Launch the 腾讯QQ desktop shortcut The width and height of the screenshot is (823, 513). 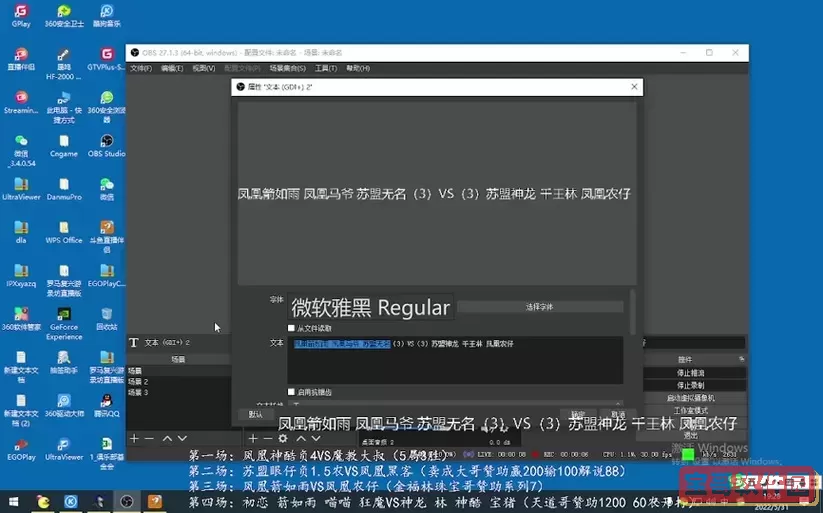tap(107, 405)
